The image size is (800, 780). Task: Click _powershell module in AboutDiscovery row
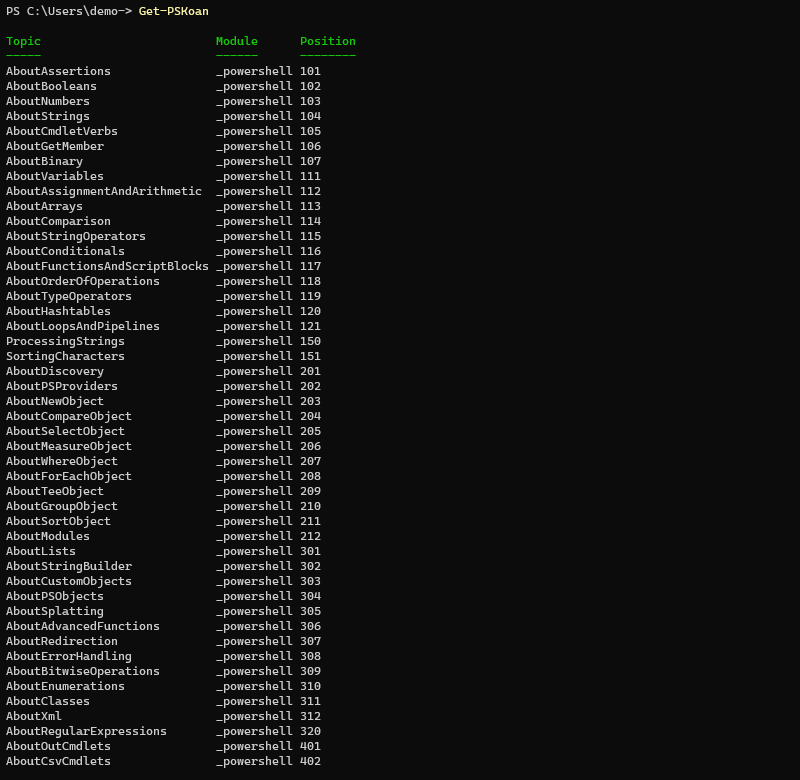254,371
